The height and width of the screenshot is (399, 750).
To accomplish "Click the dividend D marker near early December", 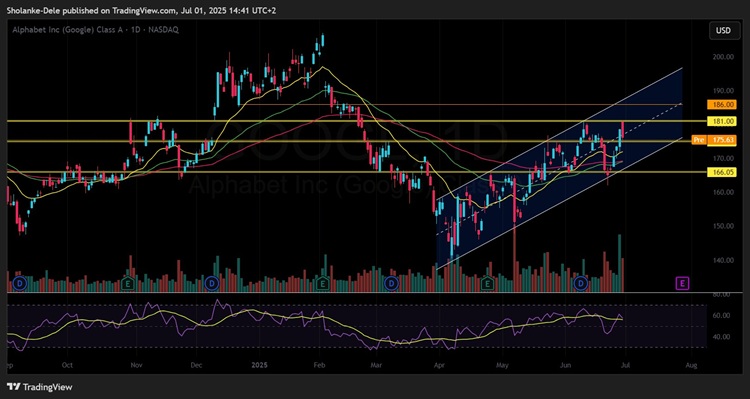I will click(x=211, y=284).
